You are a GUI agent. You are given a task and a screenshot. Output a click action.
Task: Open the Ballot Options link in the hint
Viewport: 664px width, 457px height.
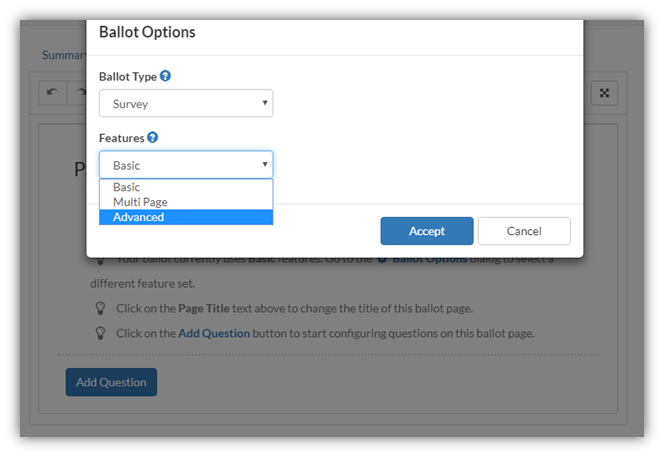(429, 260)
